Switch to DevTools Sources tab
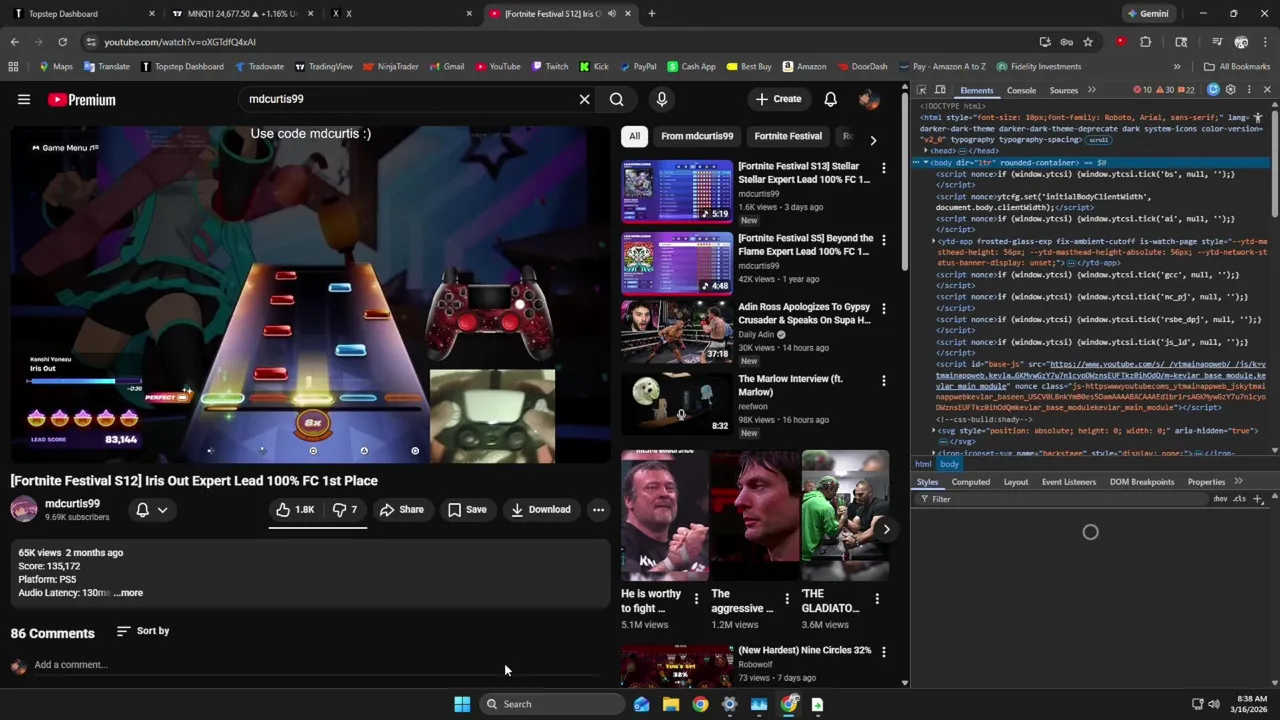The image size is (1280, 720). click(x=1064, y=90)
